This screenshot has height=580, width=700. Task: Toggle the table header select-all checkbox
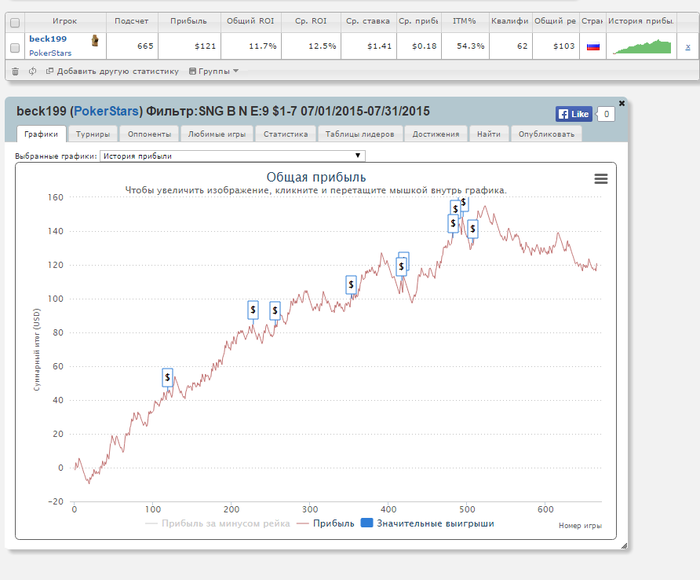(x=15, y=23)
